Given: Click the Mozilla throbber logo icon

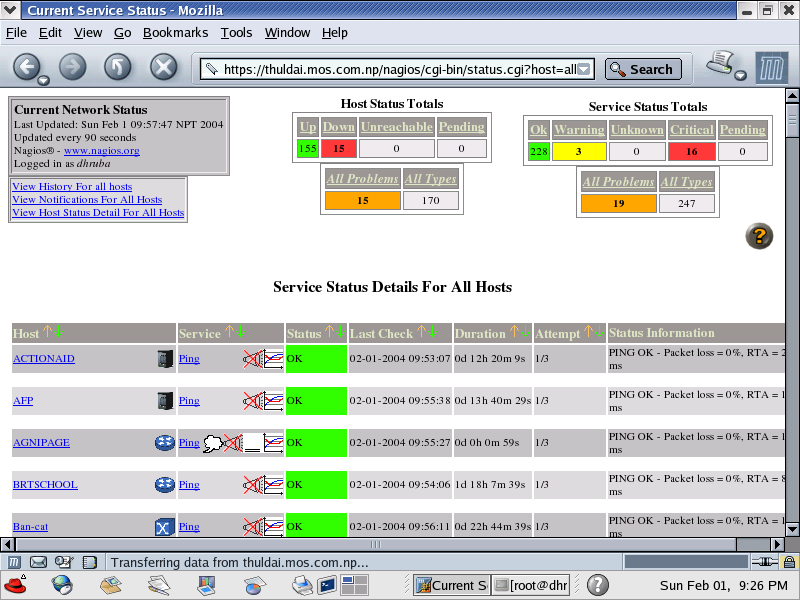Looking at the screenshot, I should [x=771, y=68].
